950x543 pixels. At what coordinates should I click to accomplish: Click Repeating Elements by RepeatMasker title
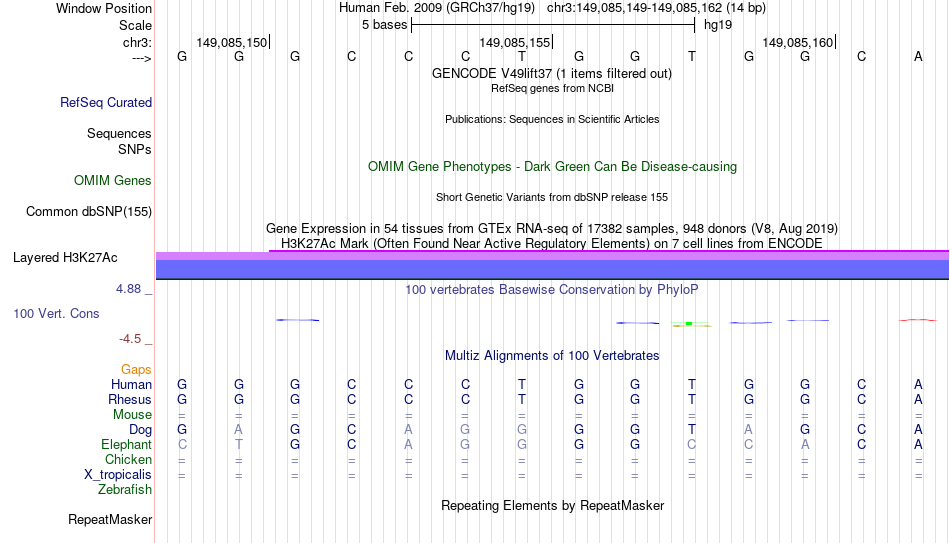552,505
